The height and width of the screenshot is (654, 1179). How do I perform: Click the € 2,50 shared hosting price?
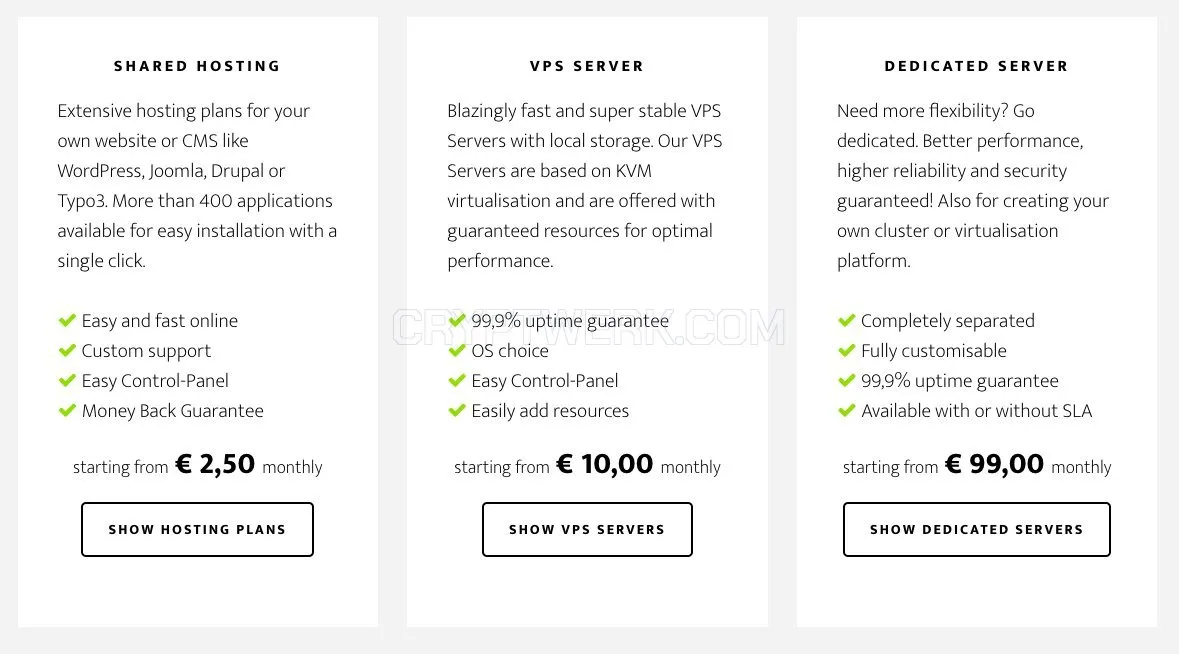[215, 464]
